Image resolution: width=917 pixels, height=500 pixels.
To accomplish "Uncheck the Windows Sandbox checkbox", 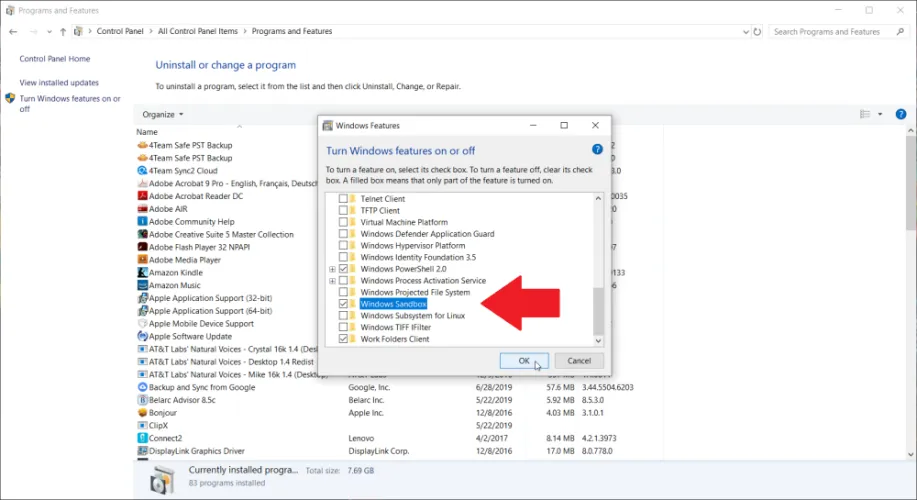I will point(344,304).
